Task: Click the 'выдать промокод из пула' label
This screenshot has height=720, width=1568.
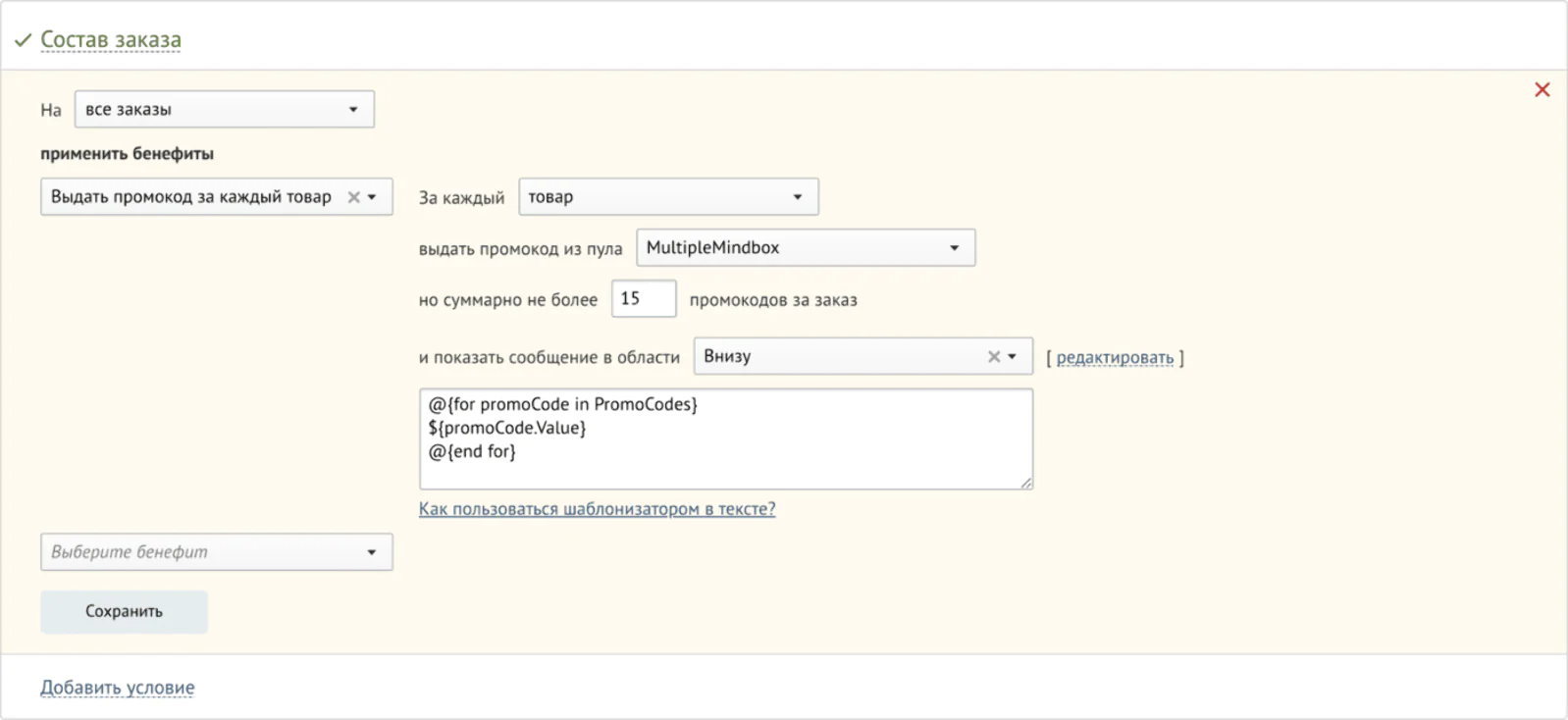Action: coord(520,249)
